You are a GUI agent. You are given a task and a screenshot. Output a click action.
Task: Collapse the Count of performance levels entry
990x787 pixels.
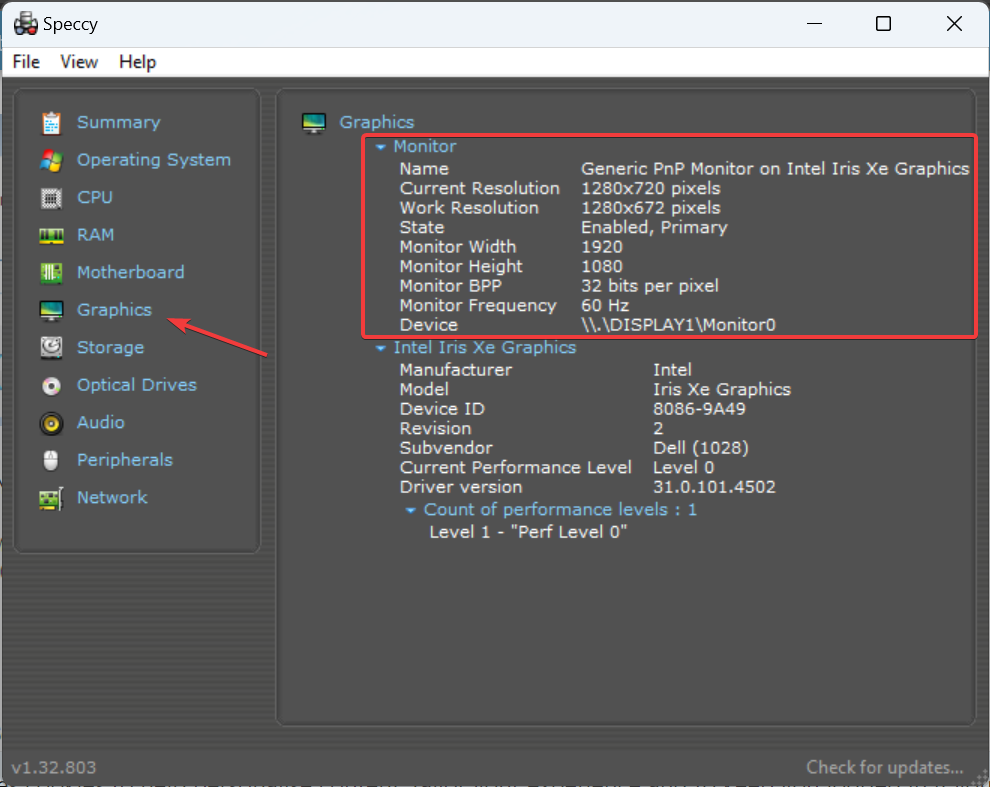[x=410, y=509]
